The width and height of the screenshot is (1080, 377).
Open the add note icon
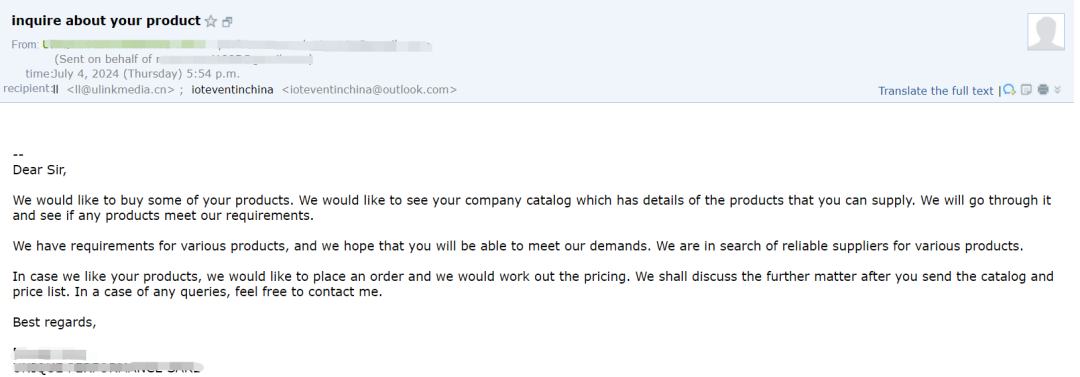click(x=1027, y=90)
